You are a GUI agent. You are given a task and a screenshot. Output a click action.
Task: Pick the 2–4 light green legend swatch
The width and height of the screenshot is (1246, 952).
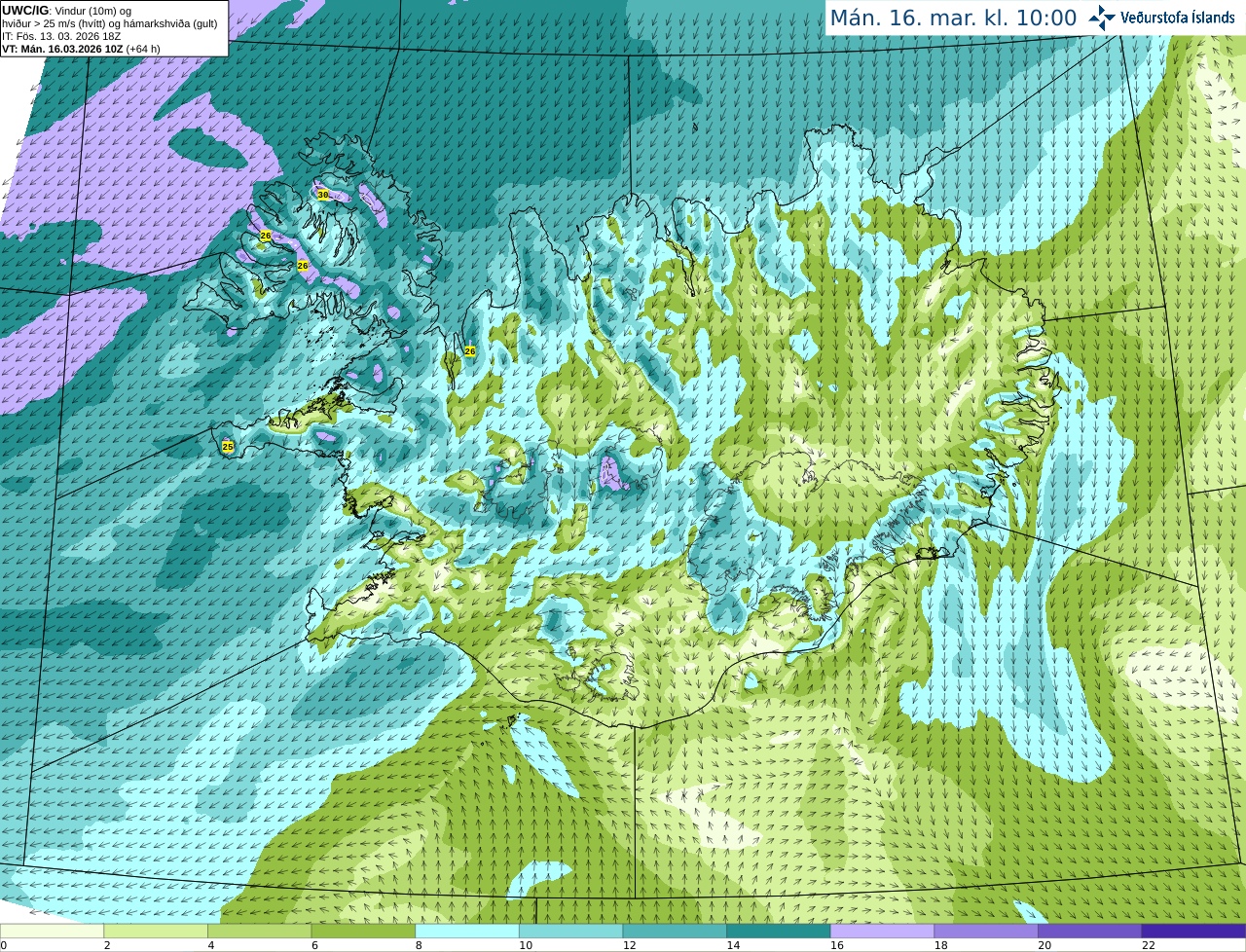point(156,932)
